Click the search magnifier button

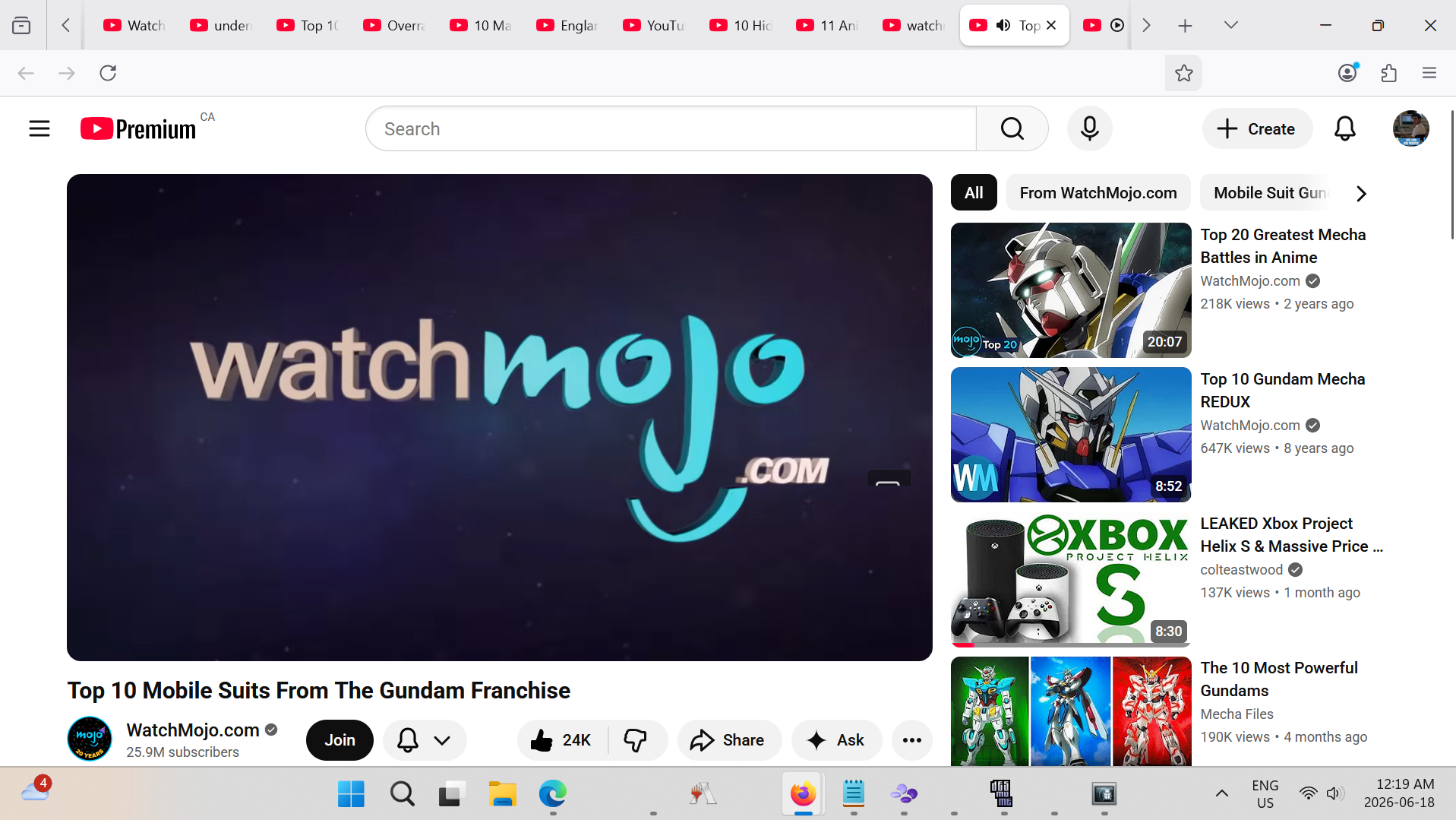(x=1012, y=128)
